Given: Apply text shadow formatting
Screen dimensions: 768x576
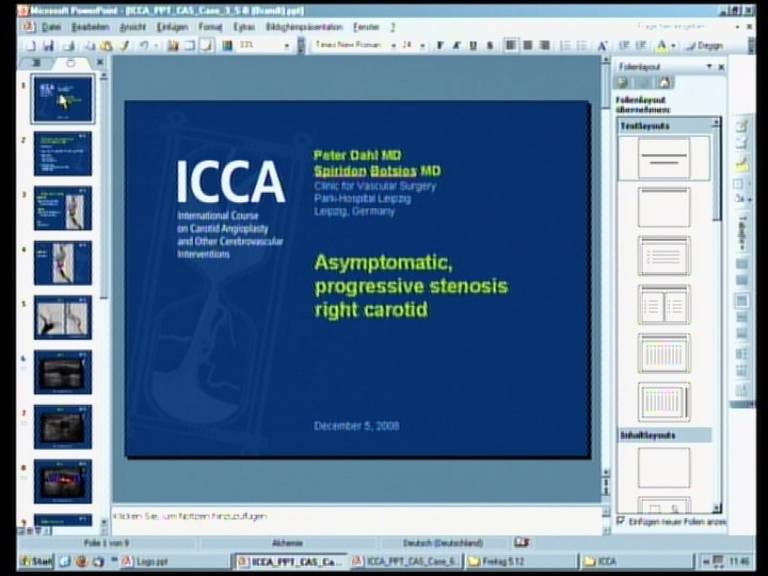Looking at the screenshot, I should pyautogui.click(x=489, y=46).
